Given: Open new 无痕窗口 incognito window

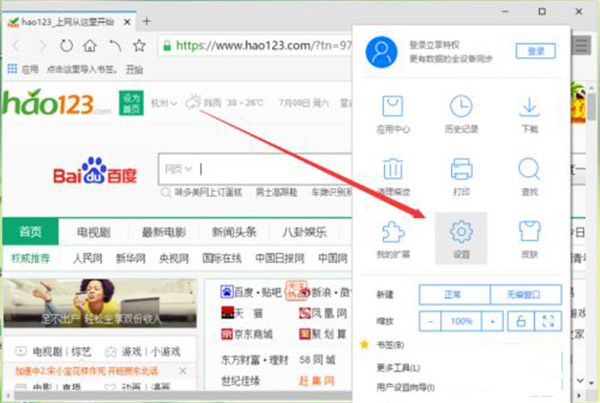Looking at the screenshot, I should 526,295.
